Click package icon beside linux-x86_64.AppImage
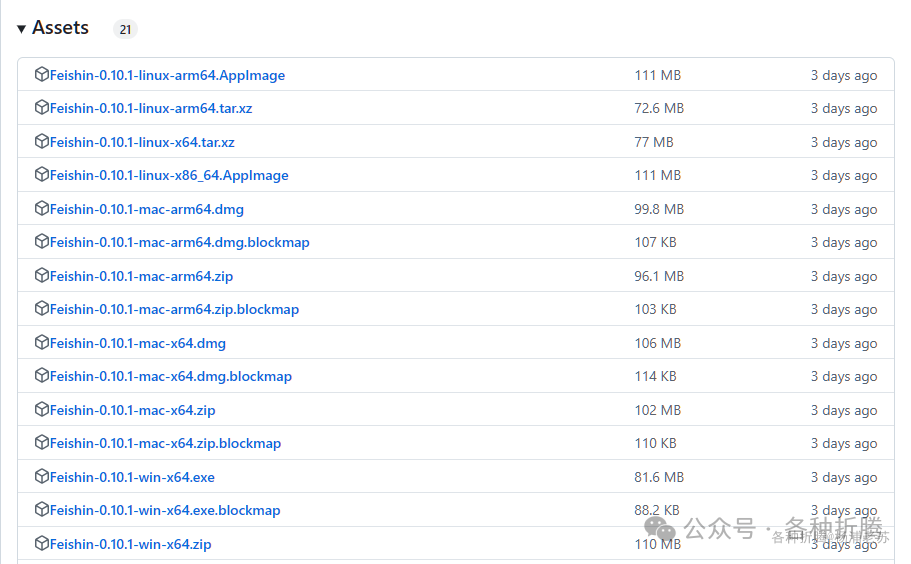The height and width of the screenshot is (564, 911). click(42, 174)
